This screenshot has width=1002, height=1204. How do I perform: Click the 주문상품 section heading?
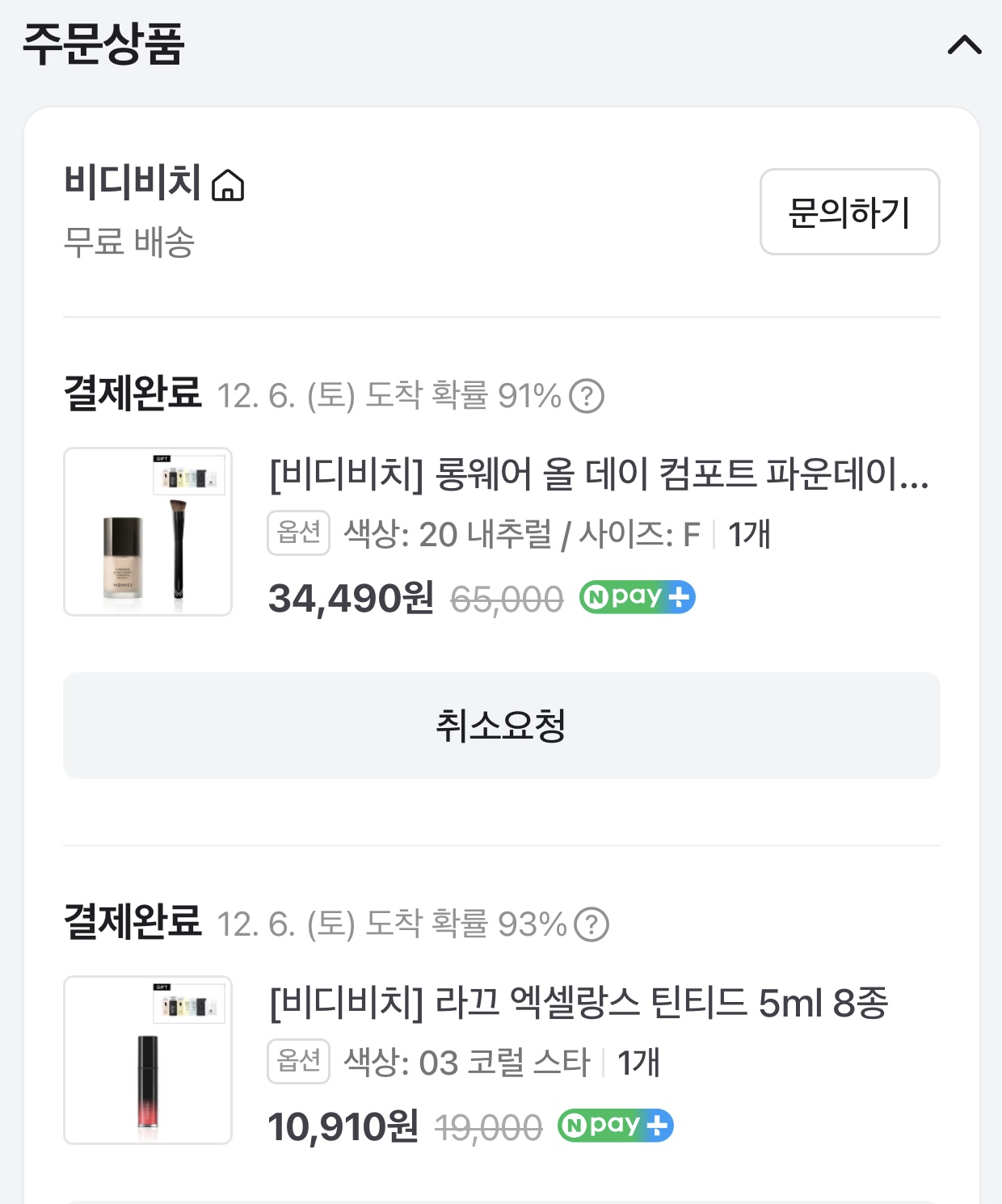103,44
